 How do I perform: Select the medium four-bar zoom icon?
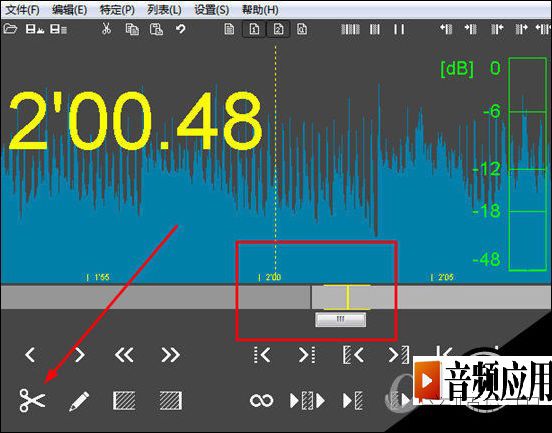click(x=375, y=29)
